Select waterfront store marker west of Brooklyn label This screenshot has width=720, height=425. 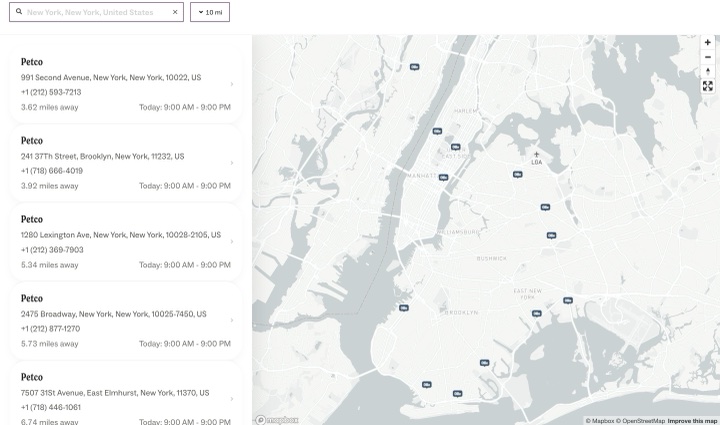[x=404, y=308]
